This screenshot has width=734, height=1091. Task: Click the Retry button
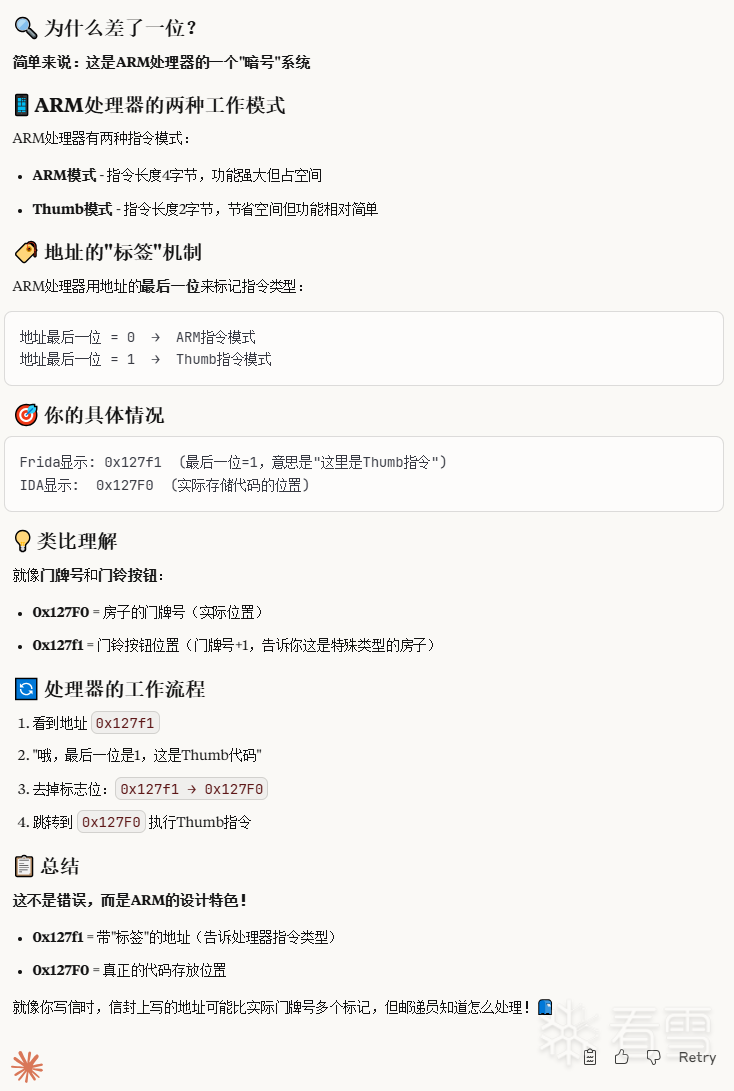click(x=697, y=1057)
